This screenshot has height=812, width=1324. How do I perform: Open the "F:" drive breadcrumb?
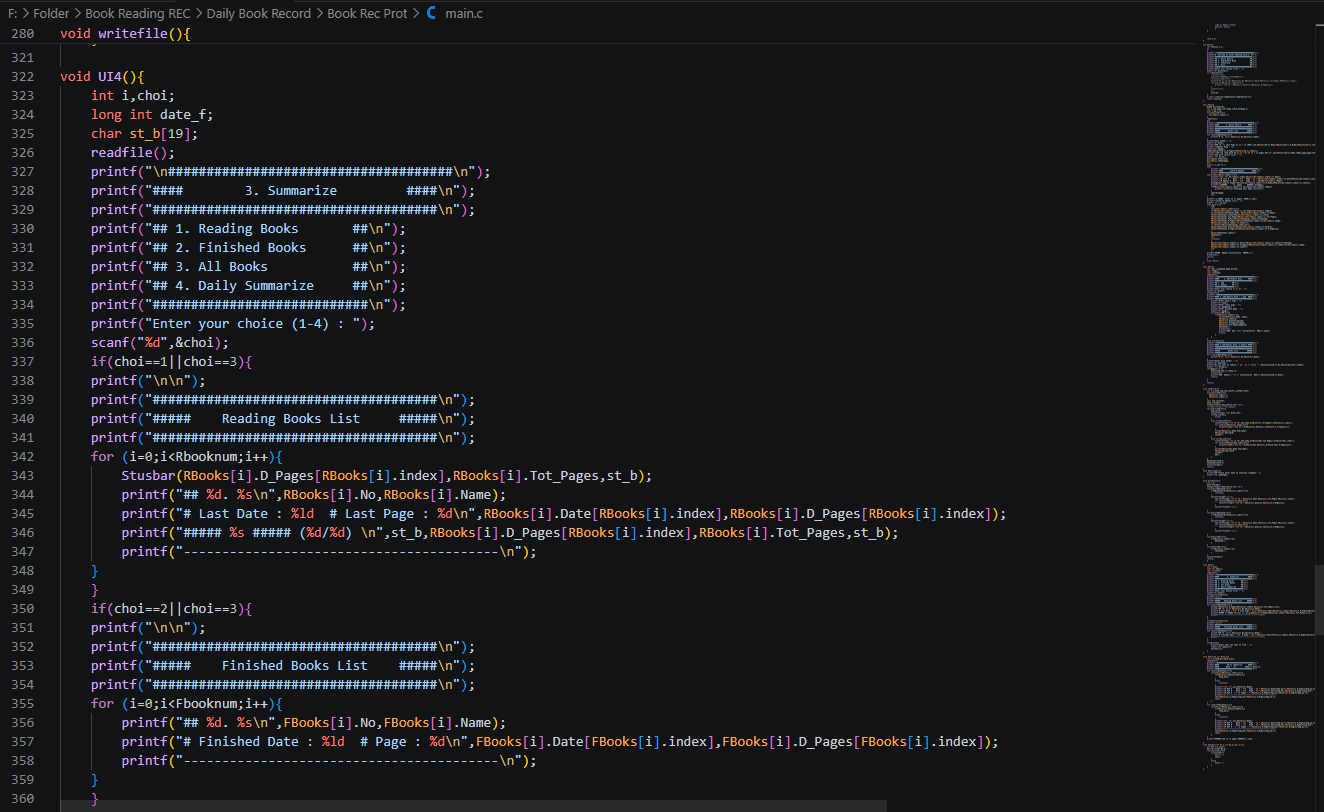(x=13, y=13)
